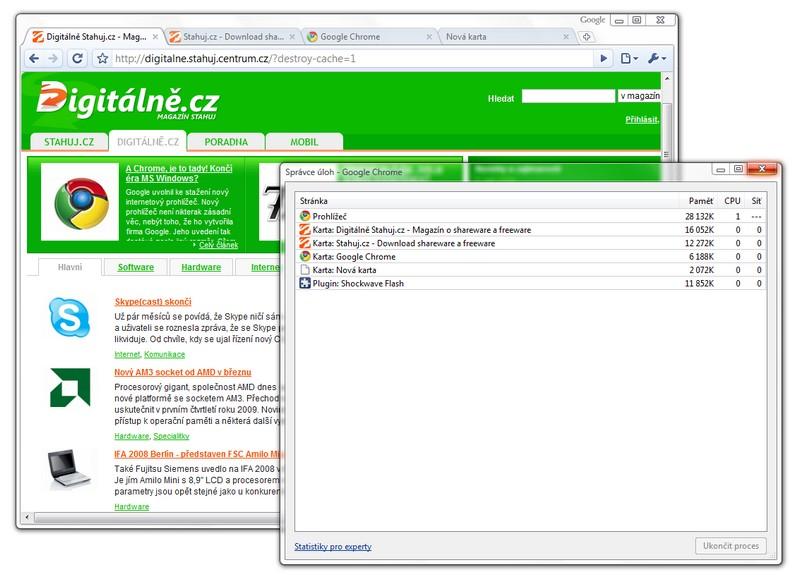
Task: Click the Digitálně.cz site logo
Action: tap(128, 100)
